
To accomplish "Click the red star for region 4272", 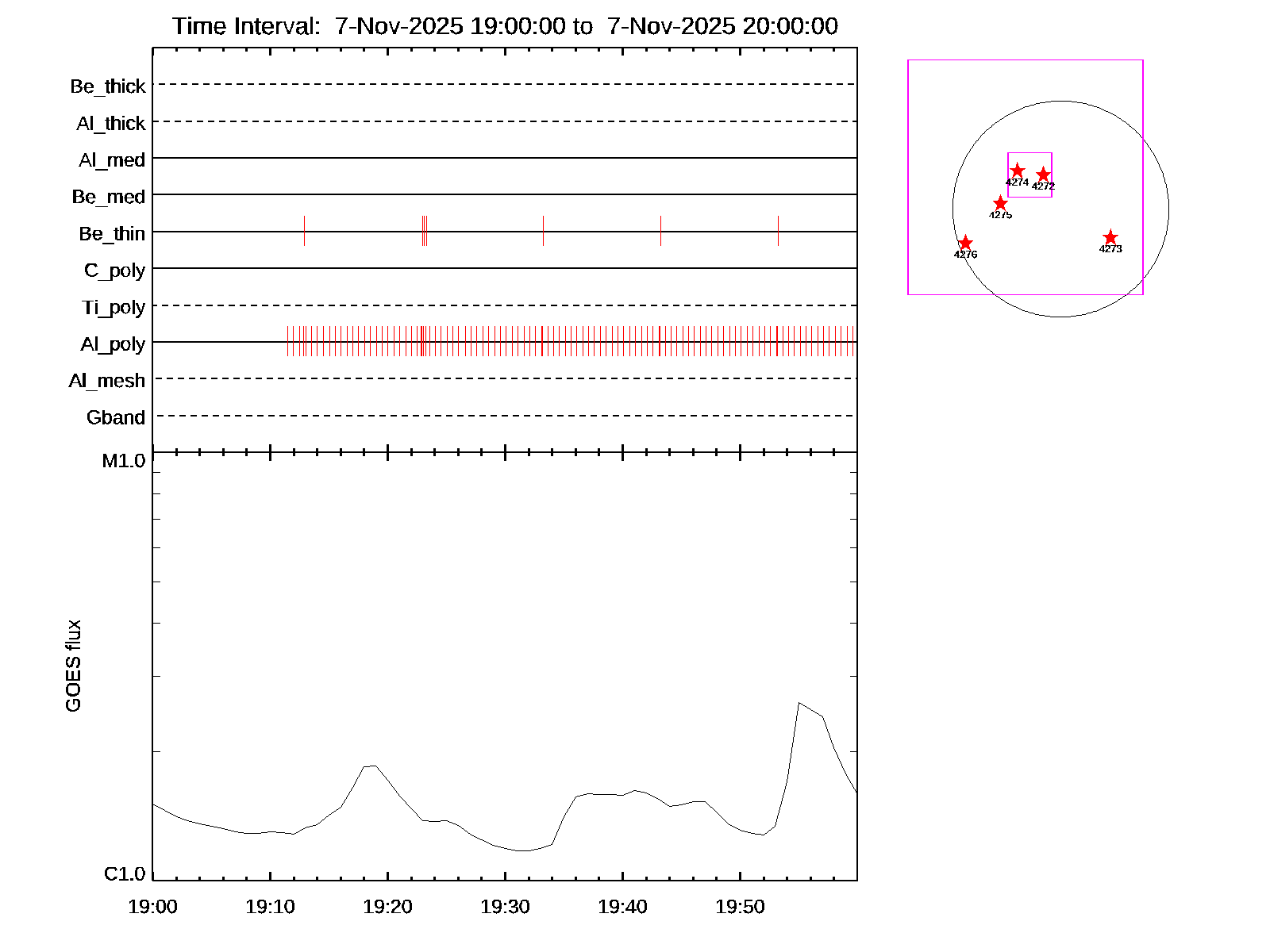I will [1043, 175].
